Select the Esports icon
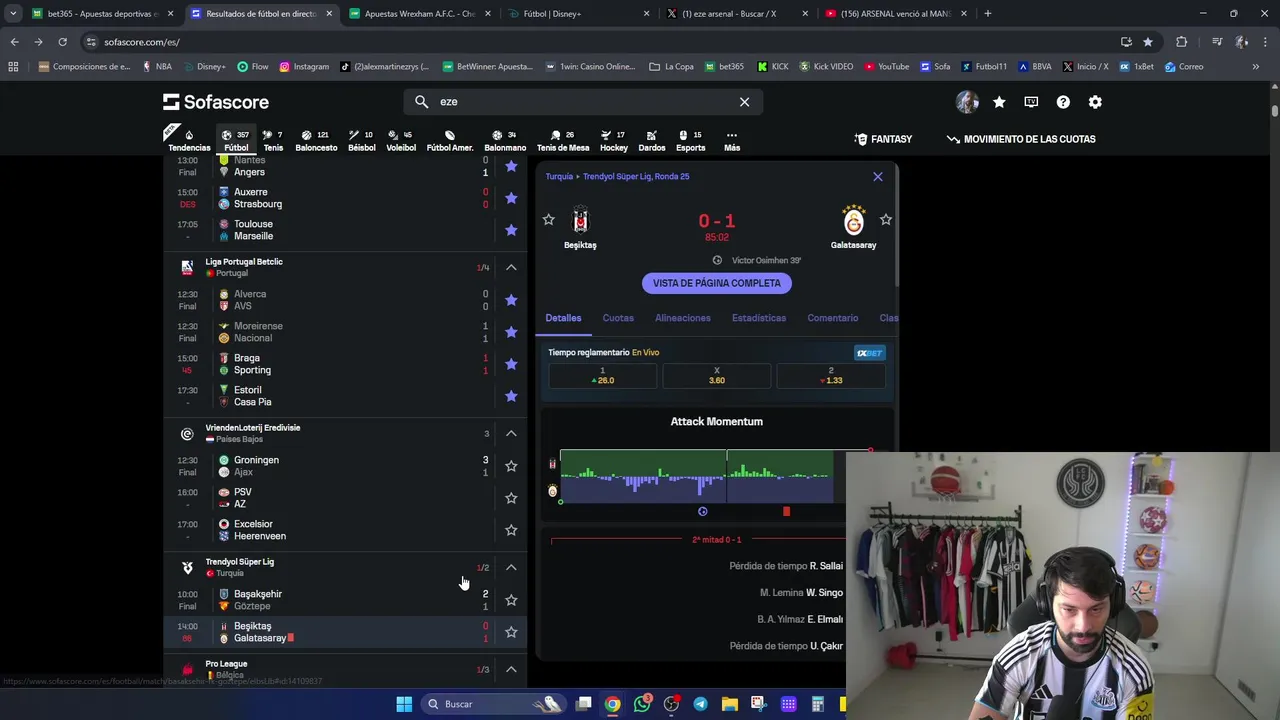The width and height of the screenshot is (1280, 720). click(690, 140)
